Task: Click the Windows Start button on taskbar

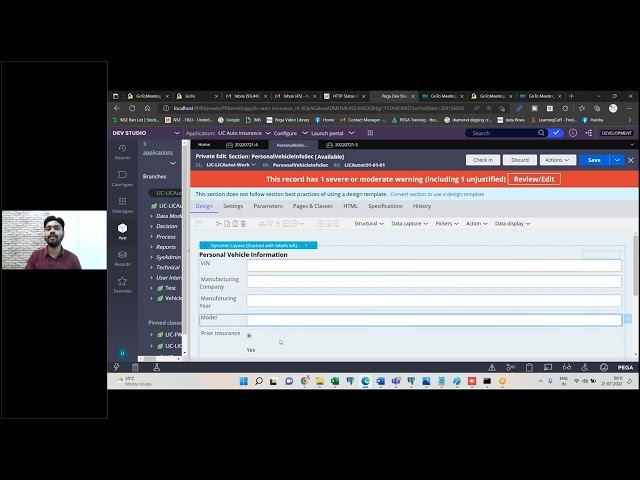Action: click(243, 381)
